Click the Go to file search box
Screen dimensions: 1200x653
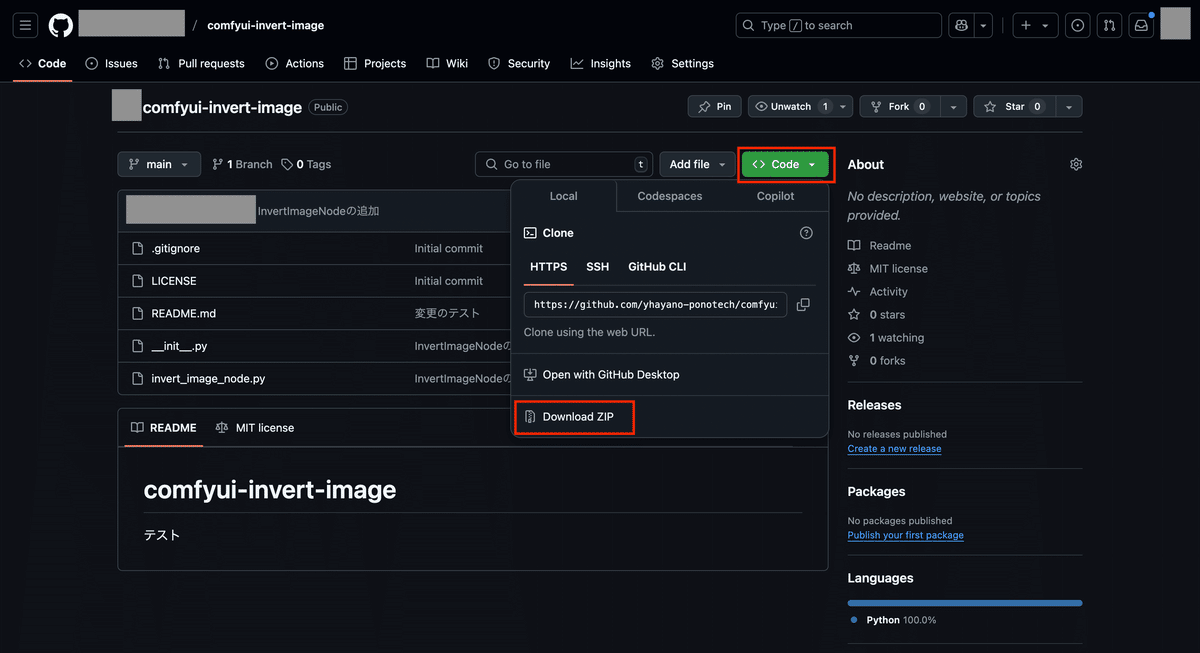pyautogui.click(x=564, y=164)
